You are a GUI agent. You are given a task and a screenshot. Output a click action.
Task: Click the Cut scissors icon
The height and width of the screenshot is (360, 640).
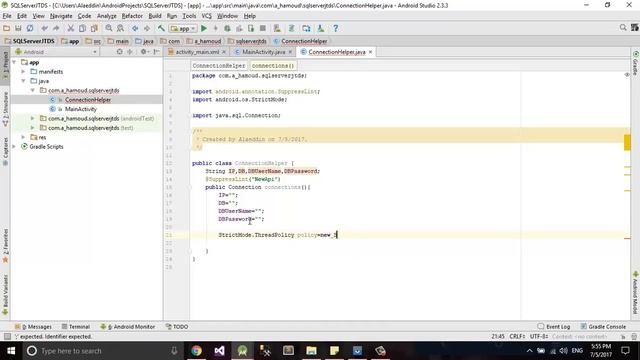coord(71,28)
